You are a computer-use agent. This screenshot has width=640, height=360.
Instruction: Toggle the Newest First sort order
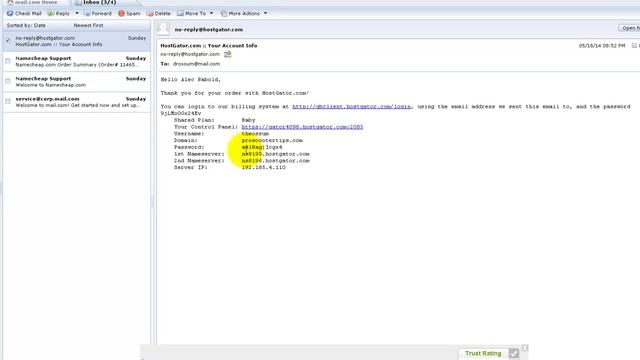coord(88,25)
